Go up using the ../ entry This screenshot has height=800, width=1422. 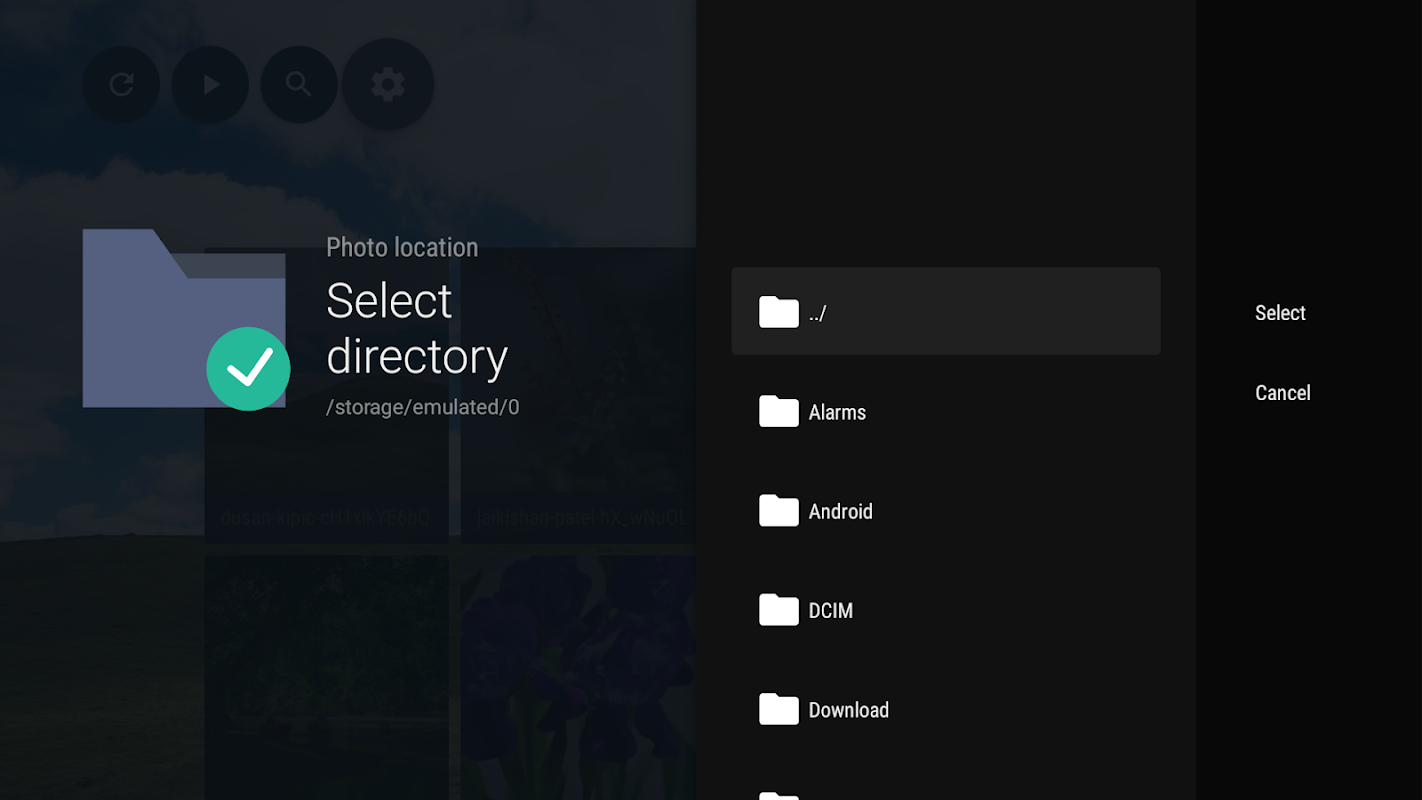(x=946, y=311)
